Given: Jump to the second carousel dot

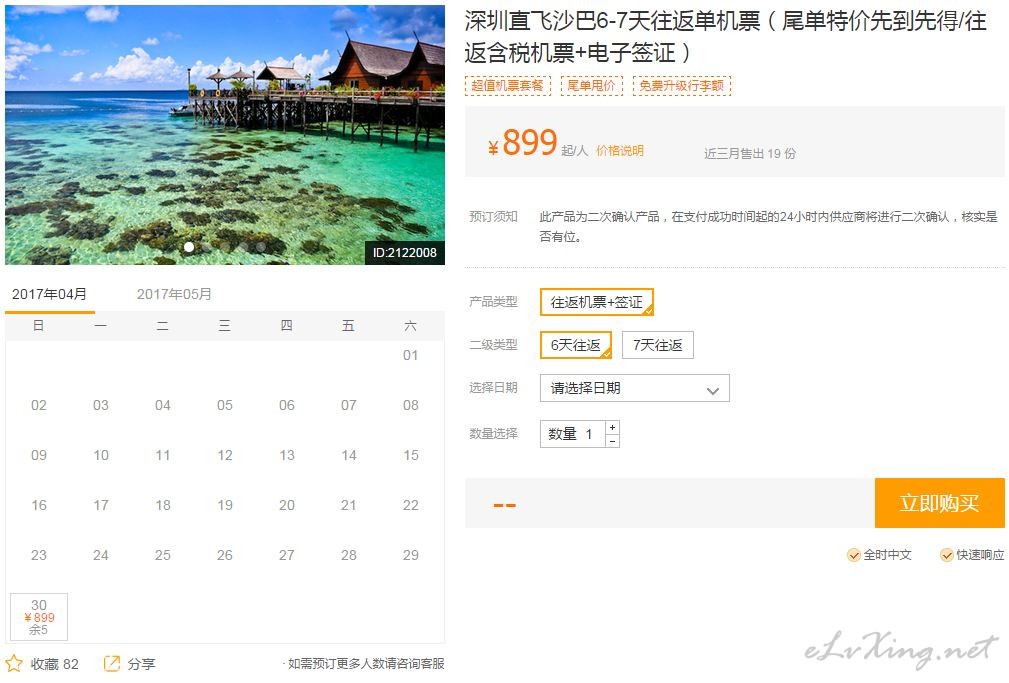Looking at the screenshot, I should pos(207,247).
